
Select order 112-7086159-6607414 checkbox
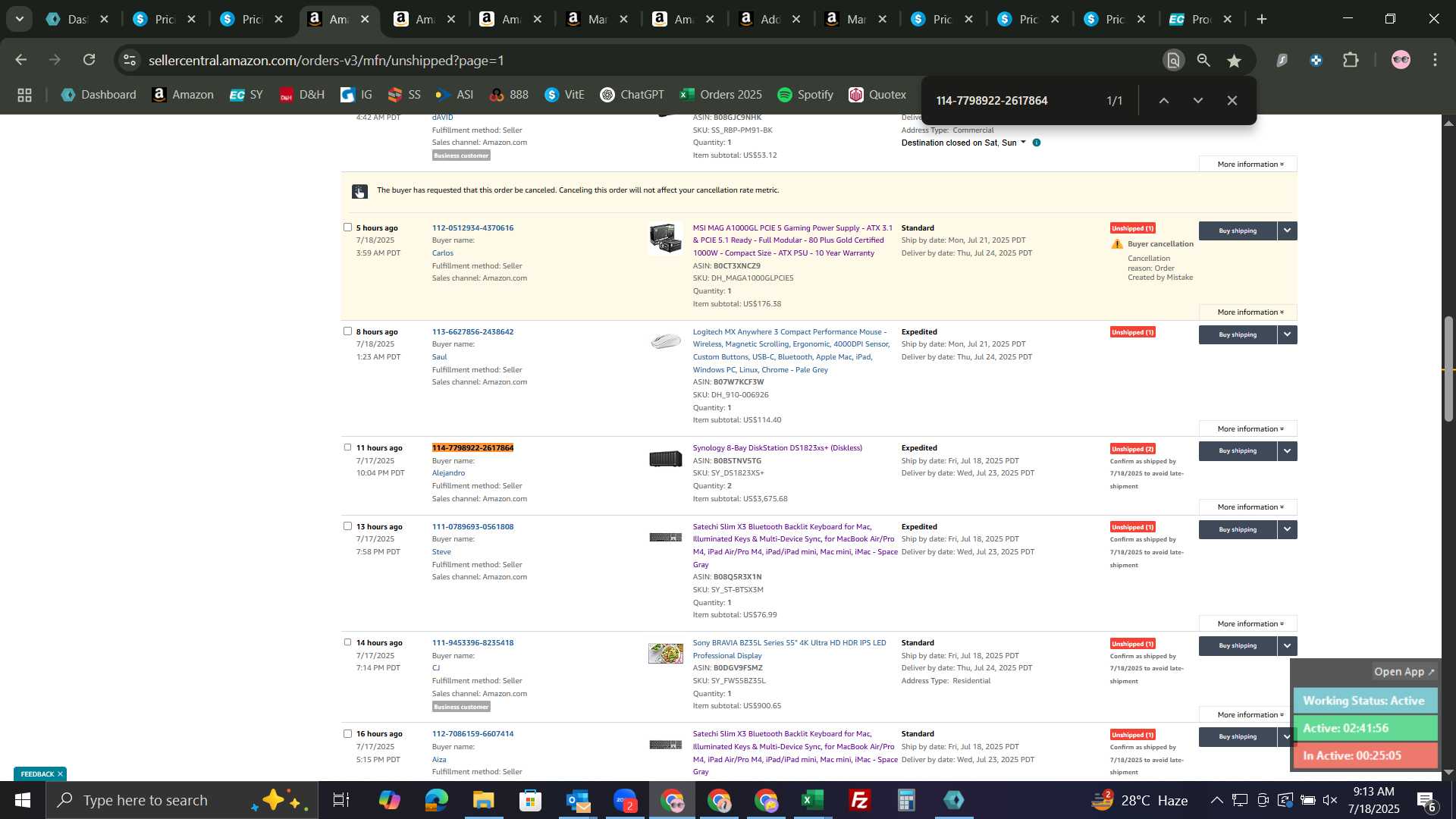[x=348, y=733]
